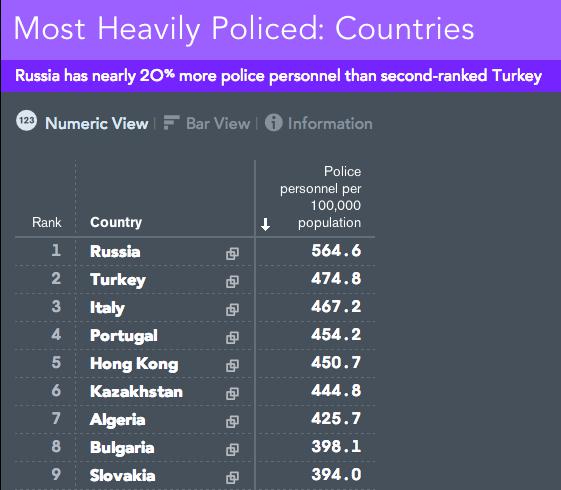Click the Rank column header

(x=47, y=222)
